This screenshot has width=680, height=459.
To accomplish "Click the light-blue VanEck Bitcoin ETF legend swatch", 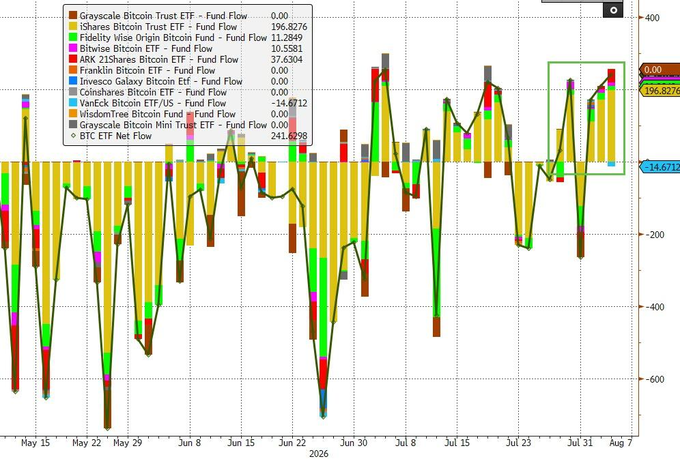I will tap(73, 103).
